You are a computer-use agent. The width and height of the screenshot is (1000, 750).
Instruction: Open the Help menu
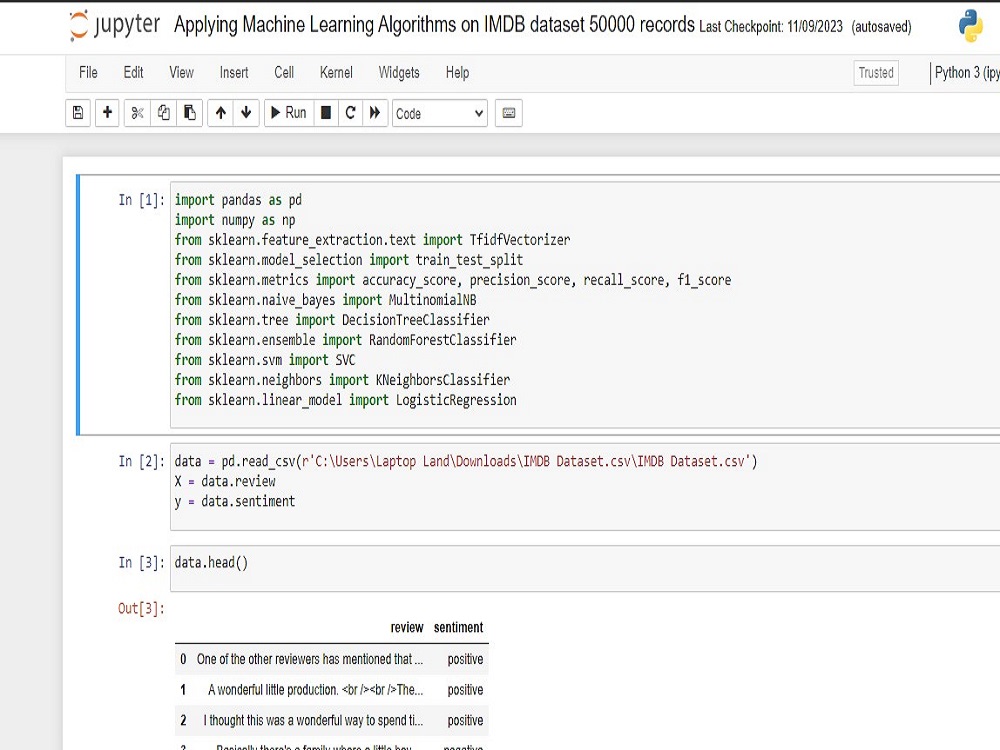(x=457, y=73)
